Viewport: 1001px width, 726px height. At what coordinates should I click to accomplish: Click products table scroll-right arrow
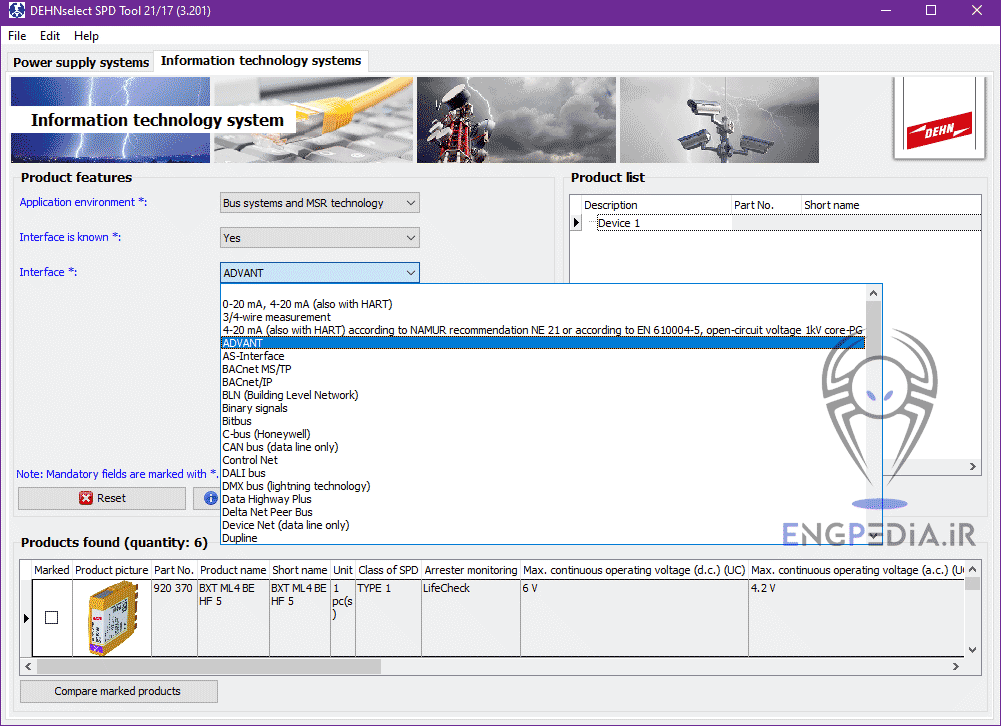[x=956, y=666]
